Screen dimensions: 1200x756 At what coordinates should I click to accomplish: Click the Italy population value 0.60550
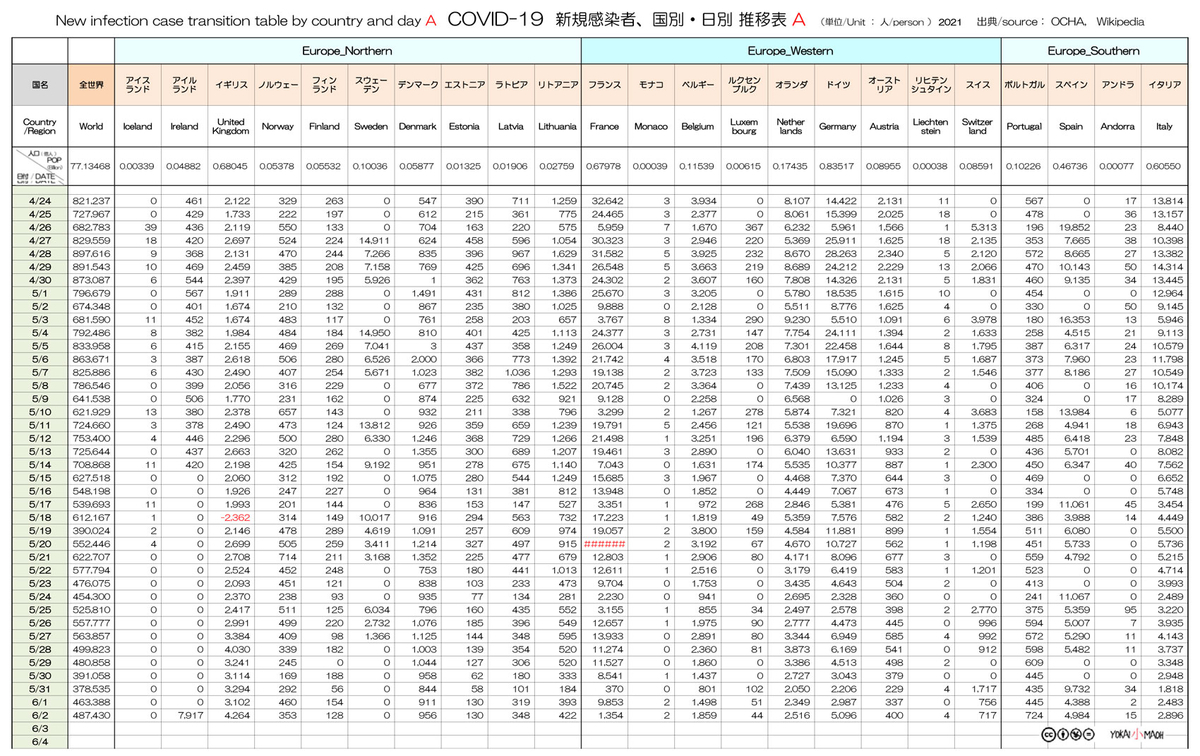pyautogui.click(x=1164, y=167)
